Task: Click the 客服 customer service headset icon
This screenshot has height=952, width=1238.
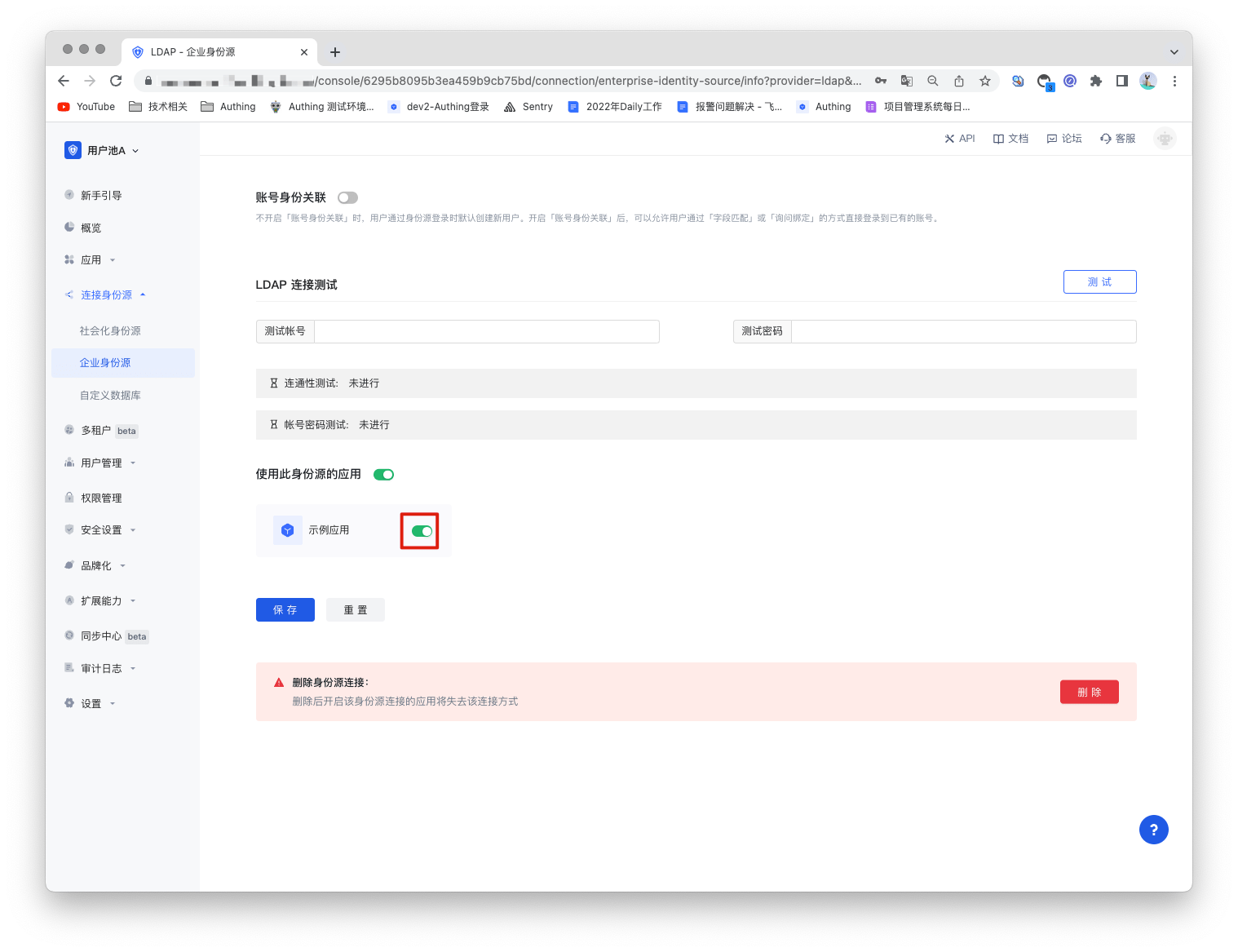Action: pos(1106,139)
